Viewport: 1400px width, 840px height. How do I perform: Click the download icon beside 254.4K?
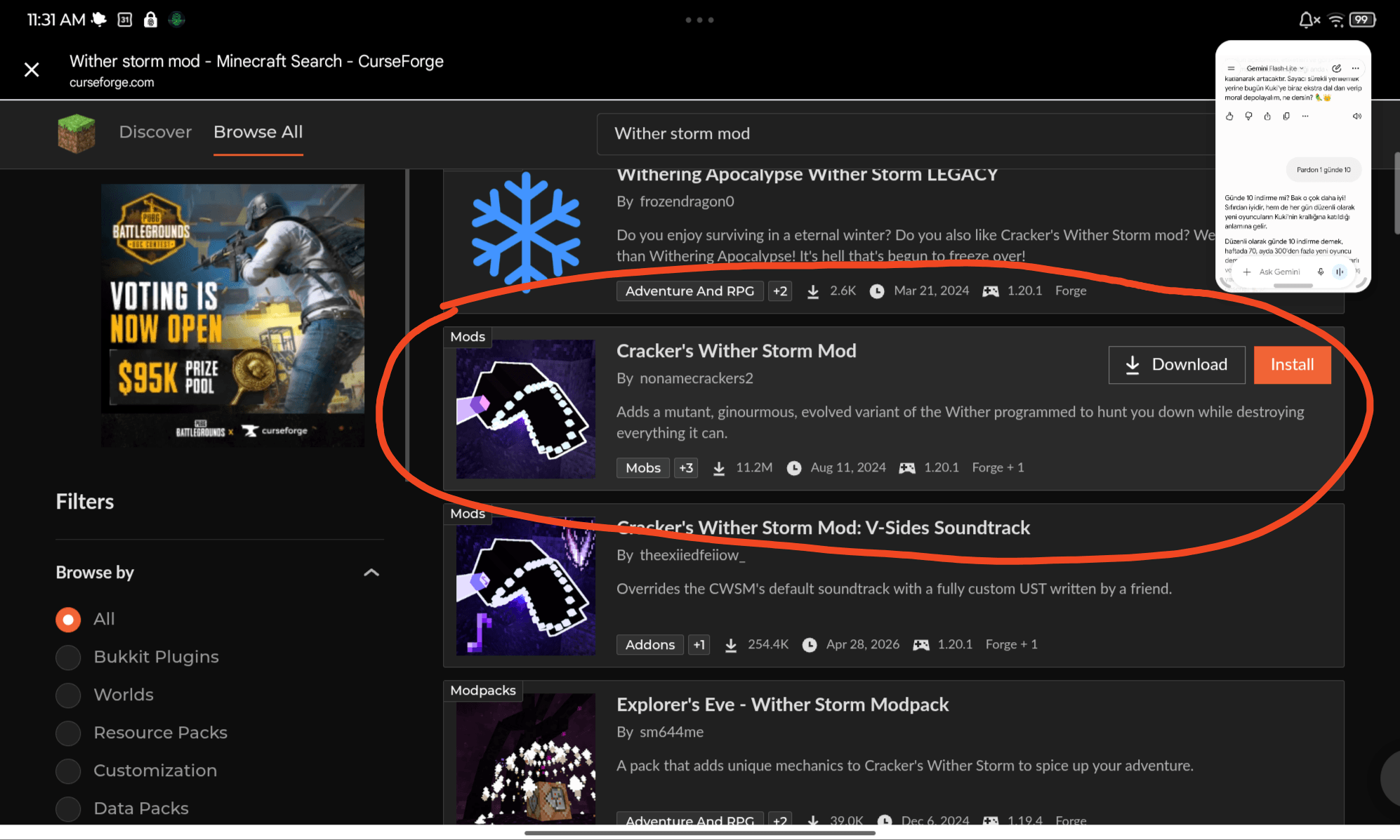pyautogui.click(x=731, y=645)
